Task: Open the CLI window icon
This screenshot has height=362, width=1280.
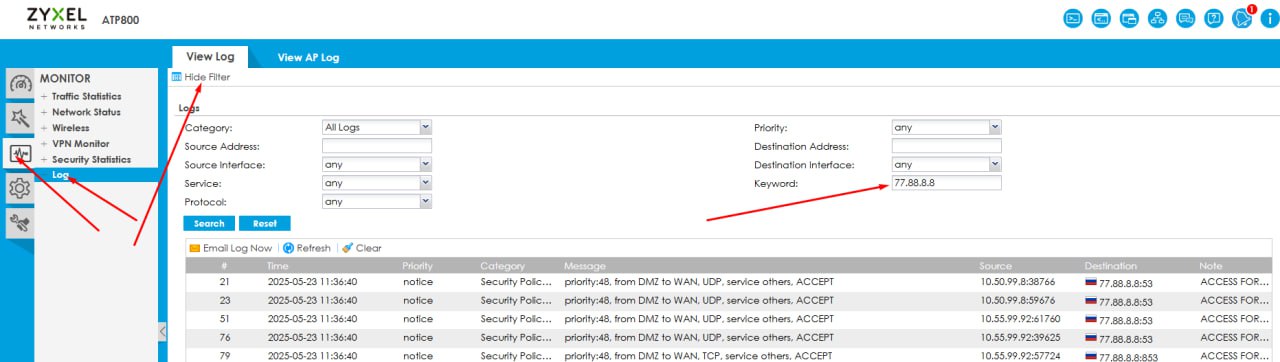Action: [x=1101, y=18]
